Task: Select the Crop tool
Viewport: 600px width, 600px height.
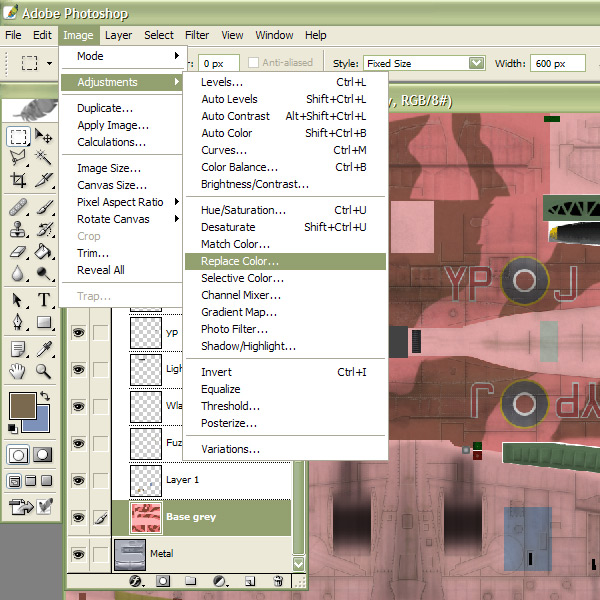Action: (18, 179)
